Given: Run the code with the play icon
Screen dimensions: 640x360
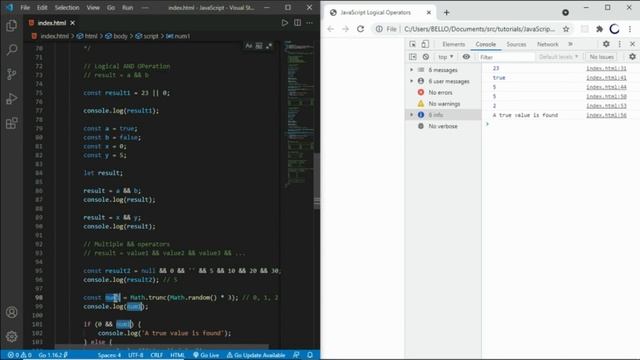Looking at the screenshot, I should [284, 23].
